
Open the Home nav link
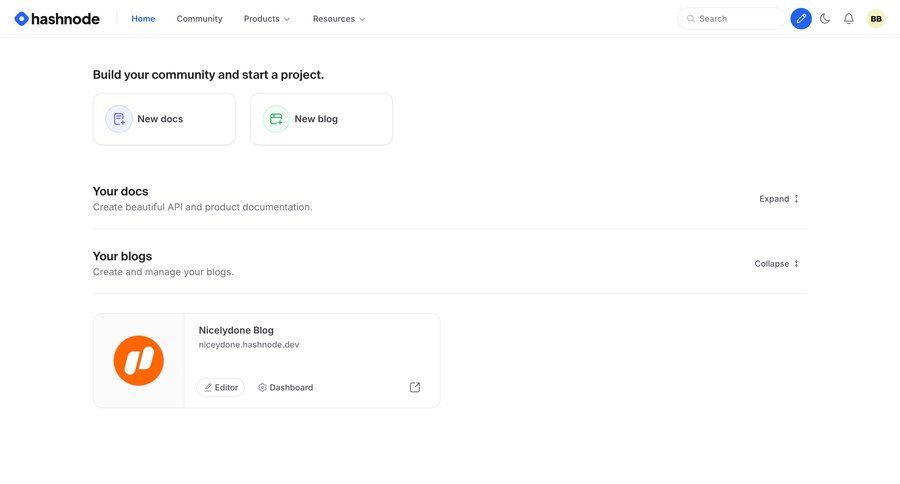143,19
